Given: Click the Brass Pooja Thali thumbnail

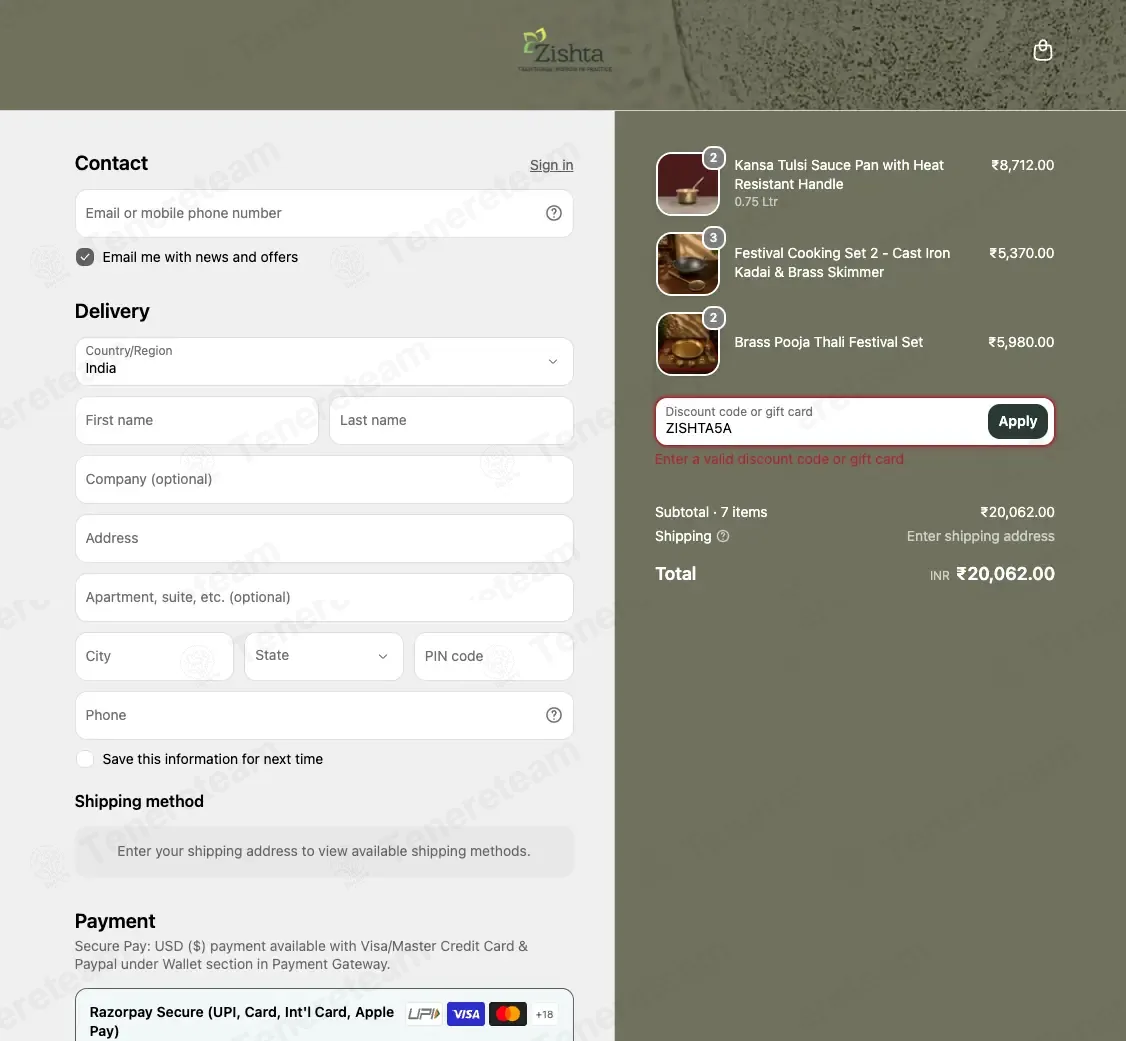Looking at the screenshot, I should point(687,343).
